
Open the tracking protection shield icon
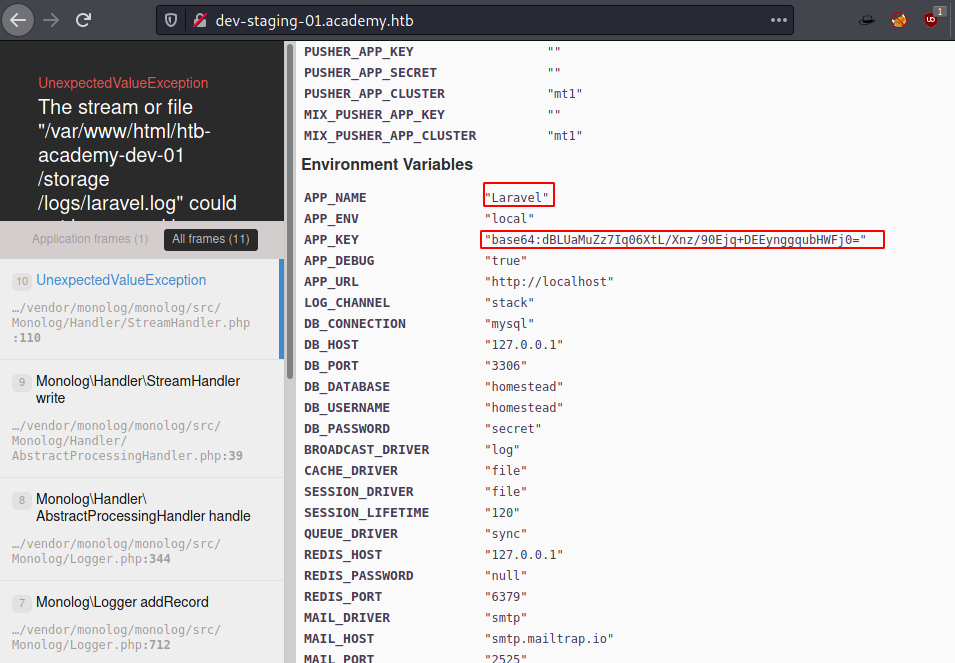pos(171,21)
